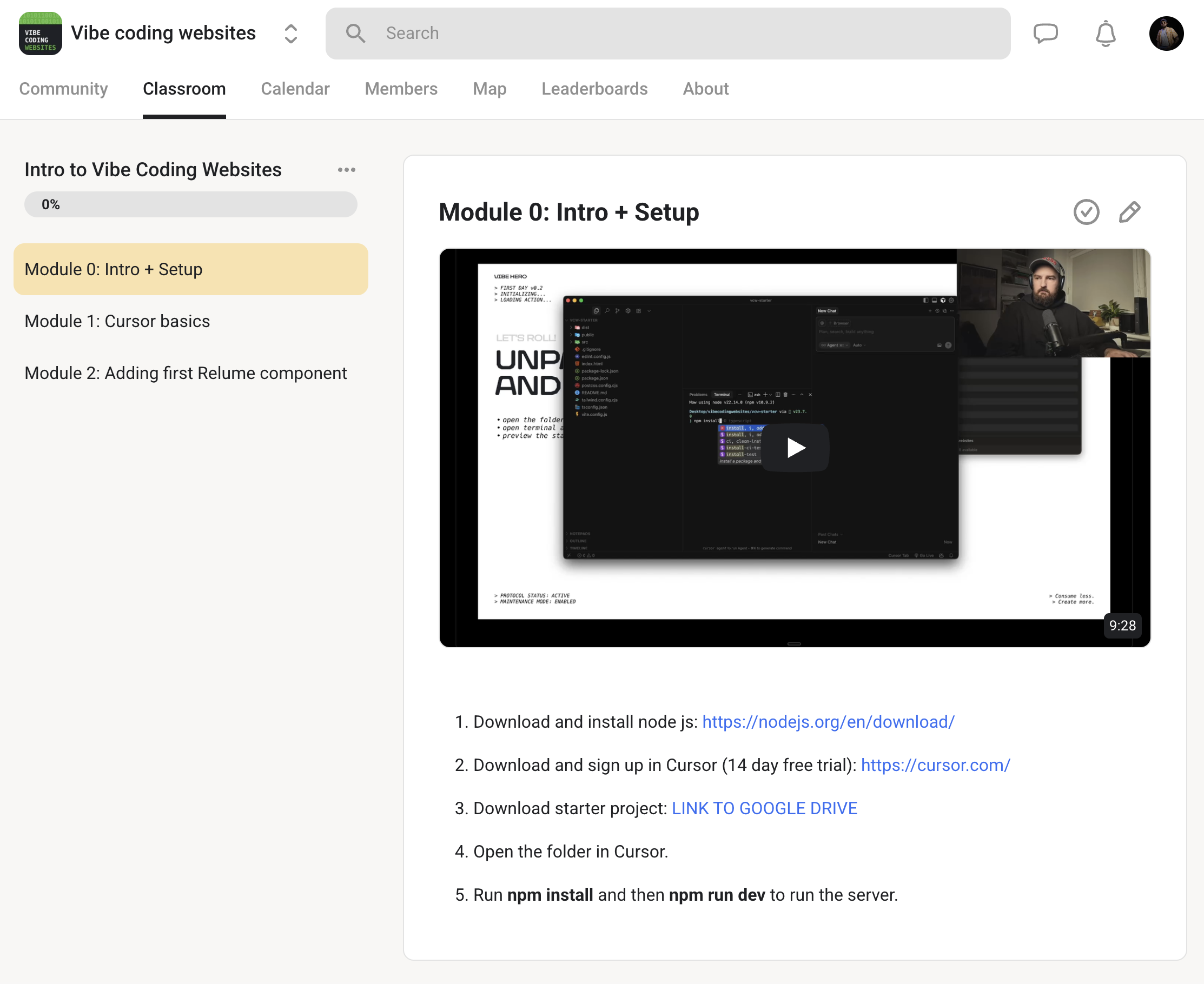
Task: Go to the Leaderboards tab
Action: pos(594,89)
